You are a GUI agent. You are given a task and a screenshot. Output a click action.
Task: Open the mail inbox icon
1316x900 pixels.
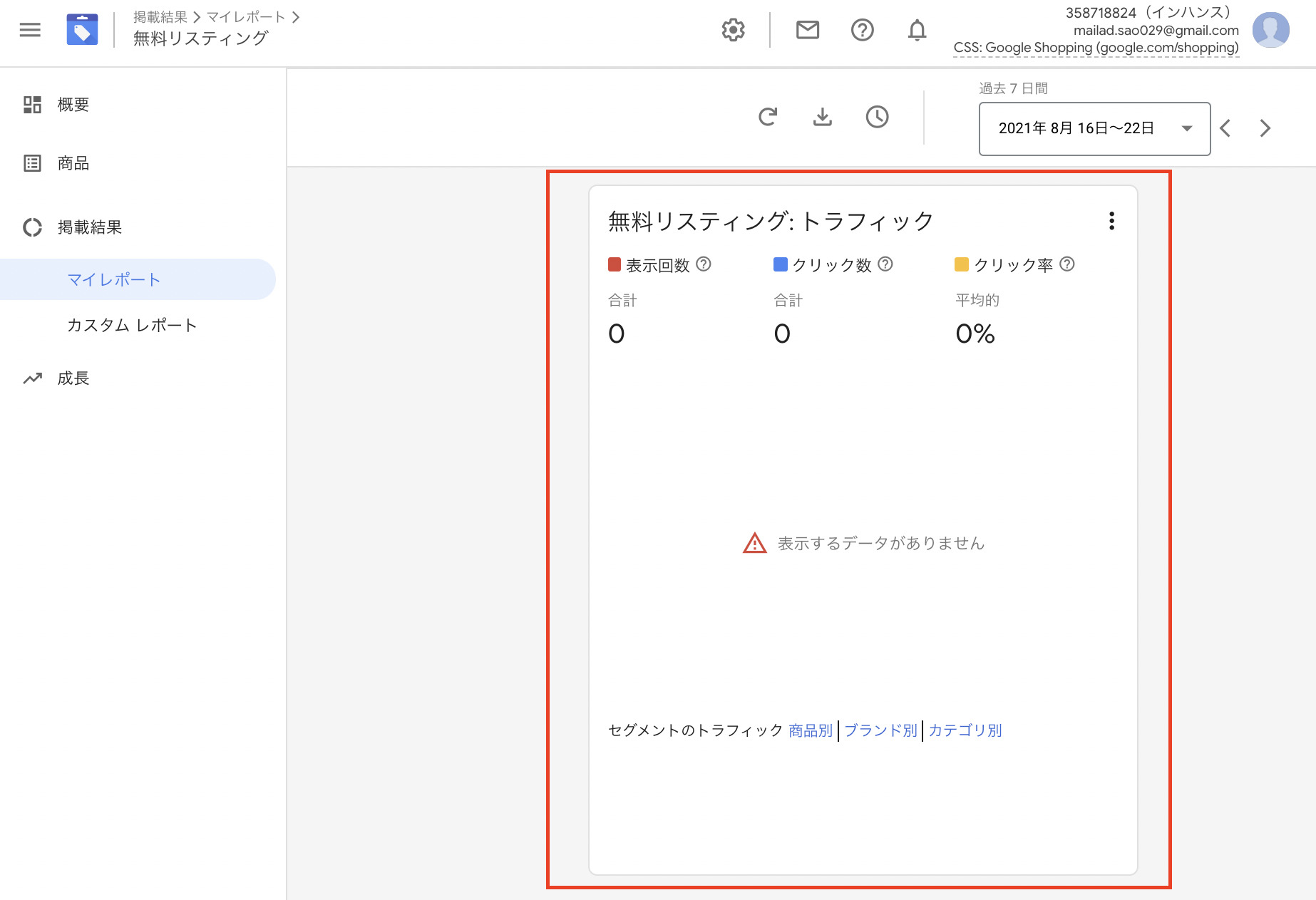(x=807, y=30)
